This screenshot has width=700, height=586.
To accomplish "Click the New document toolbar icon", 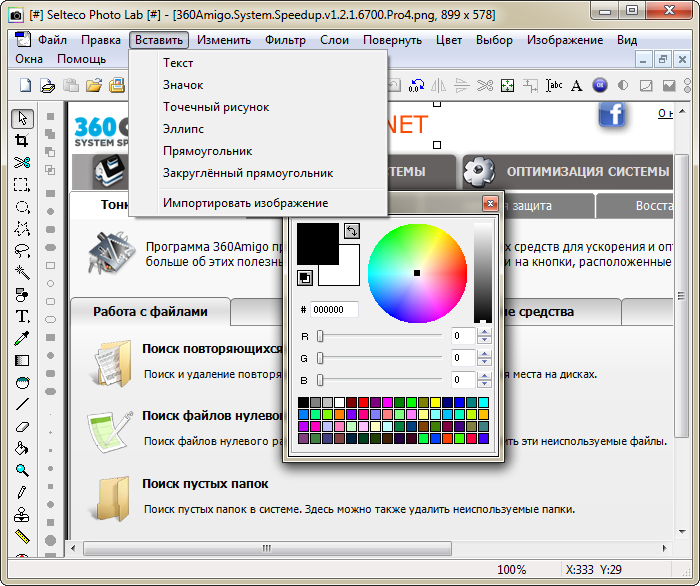I will pyautogui.click(x=25, y=85).
